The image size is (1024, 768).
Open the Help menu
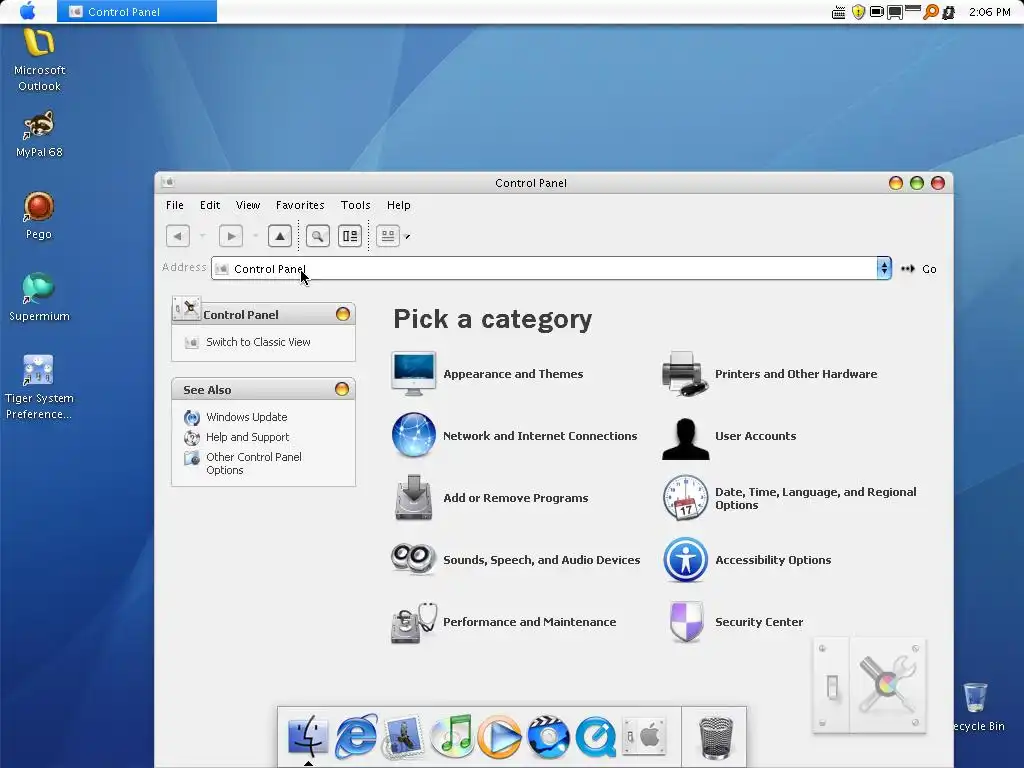(398, 205)
